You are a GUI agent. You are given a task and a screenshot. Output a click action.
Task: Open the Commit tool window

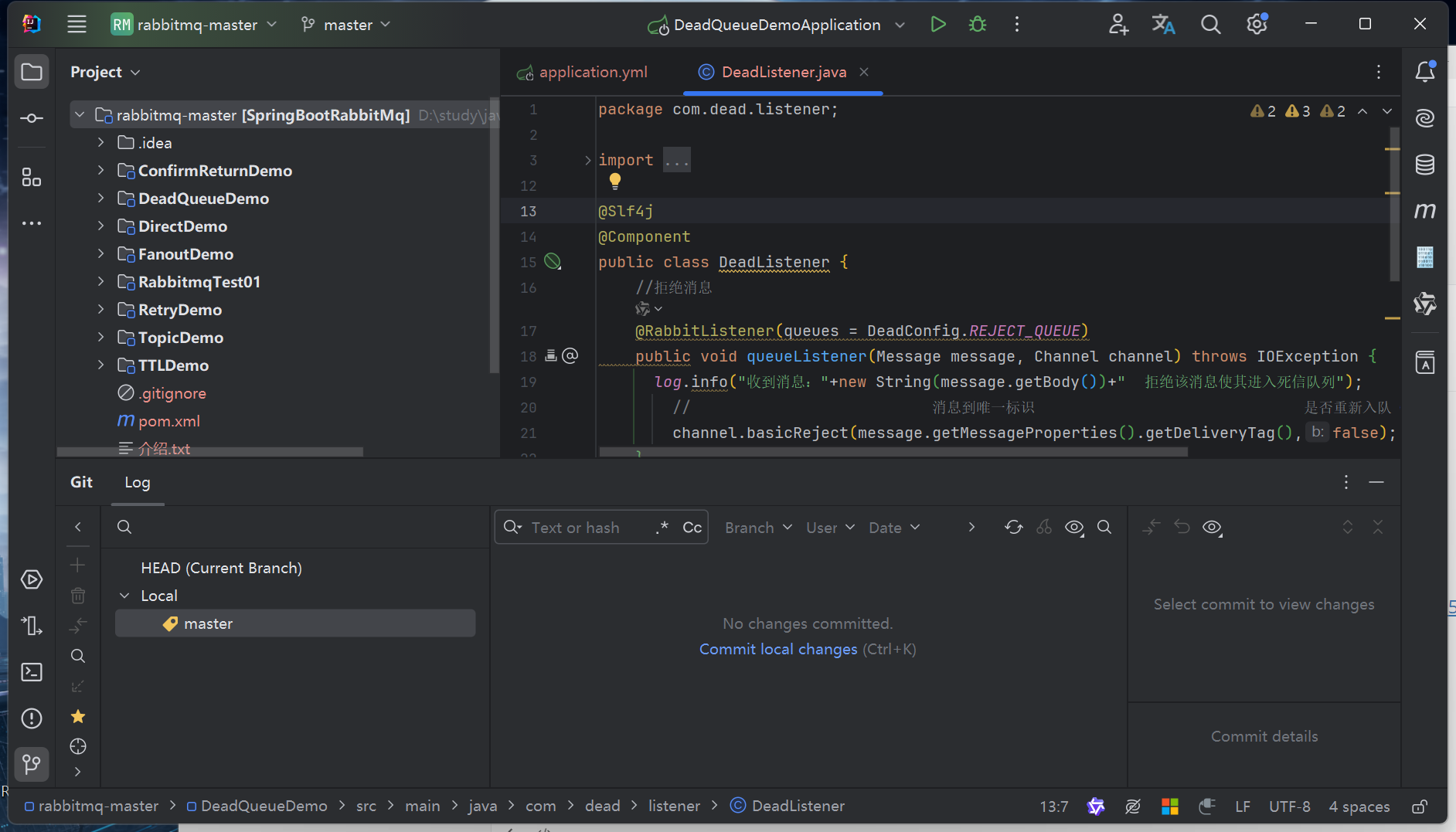(32, 118)
